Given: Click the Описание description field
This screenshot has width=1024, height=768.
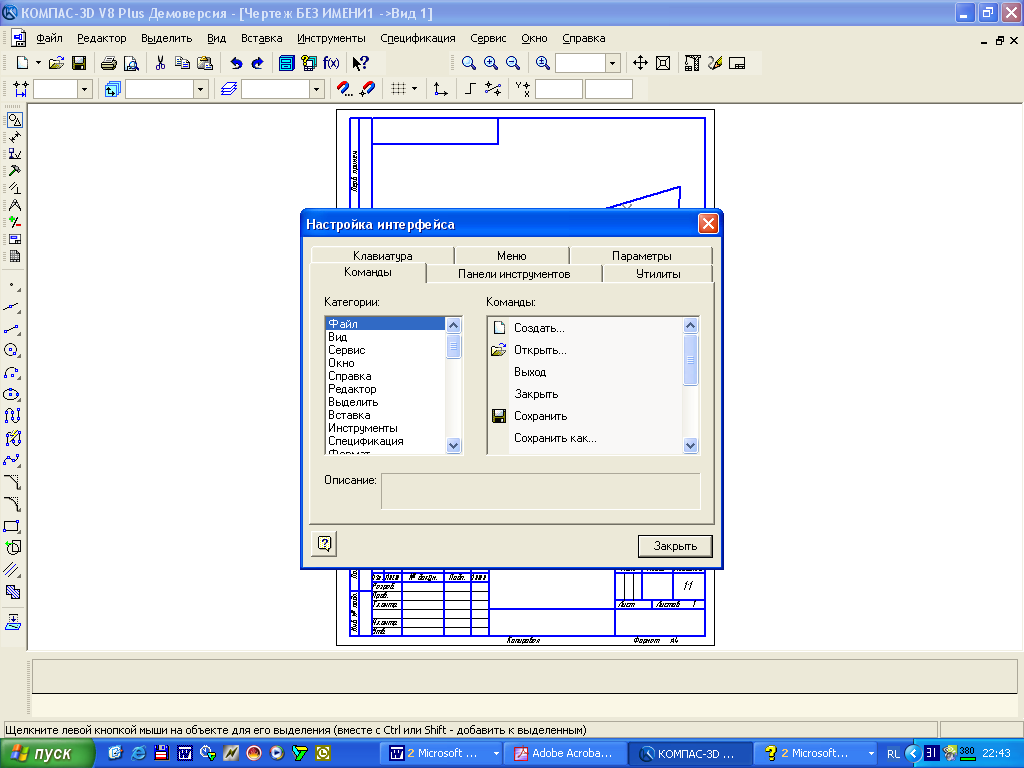Looking at the screenshot, I should pos(541,491).
